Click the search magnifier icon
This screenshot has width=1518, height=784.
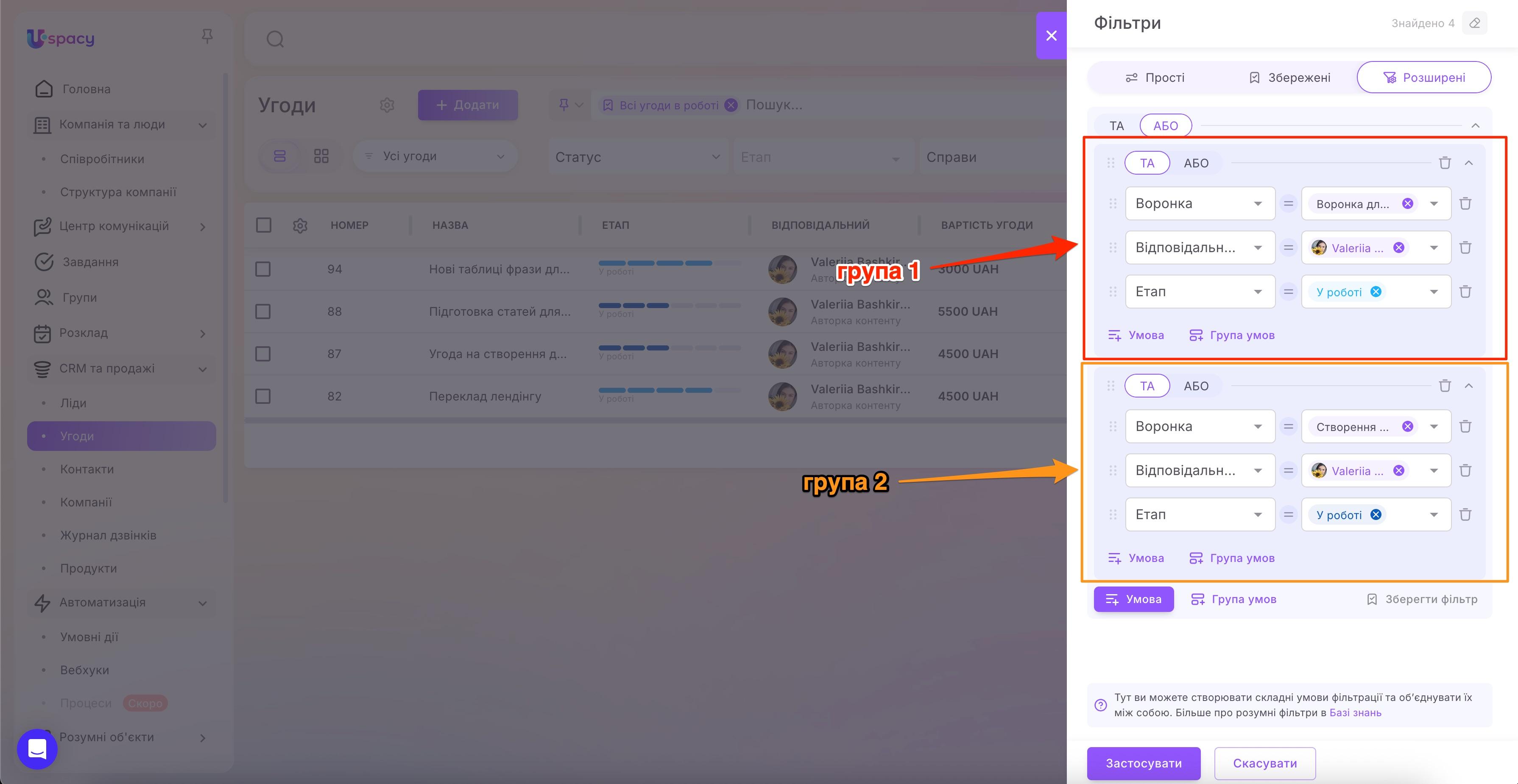tap(275, 39)
